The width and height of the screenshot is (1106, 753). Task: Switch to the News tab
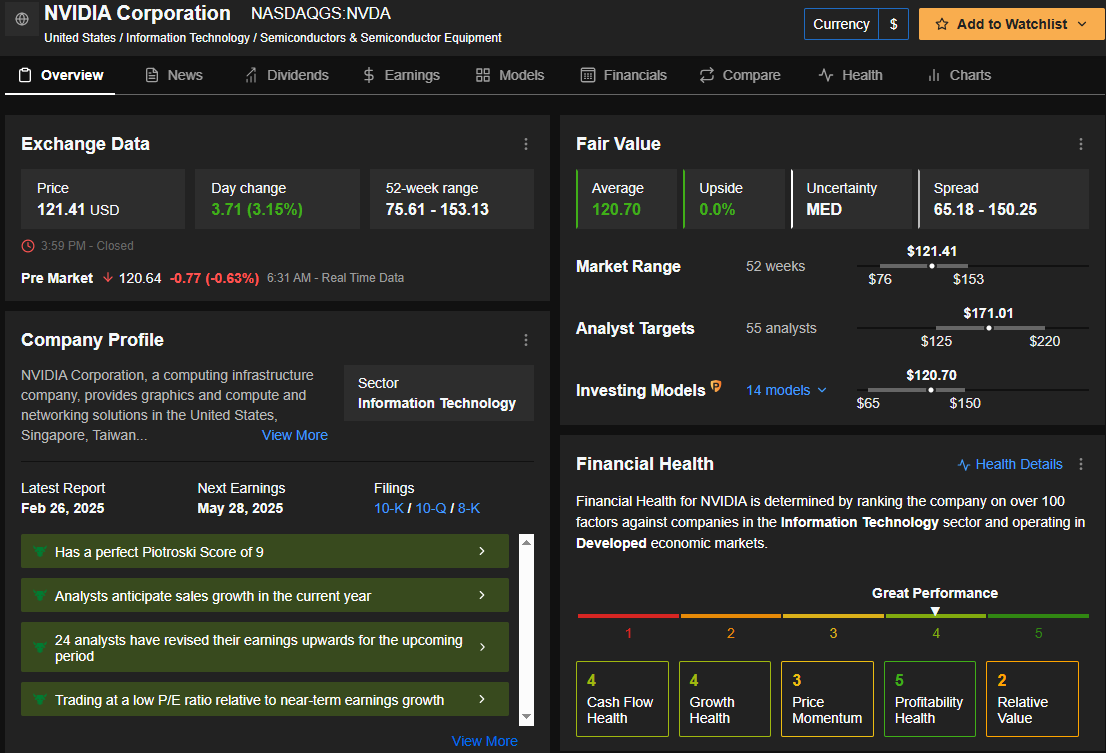coord(174,75)
